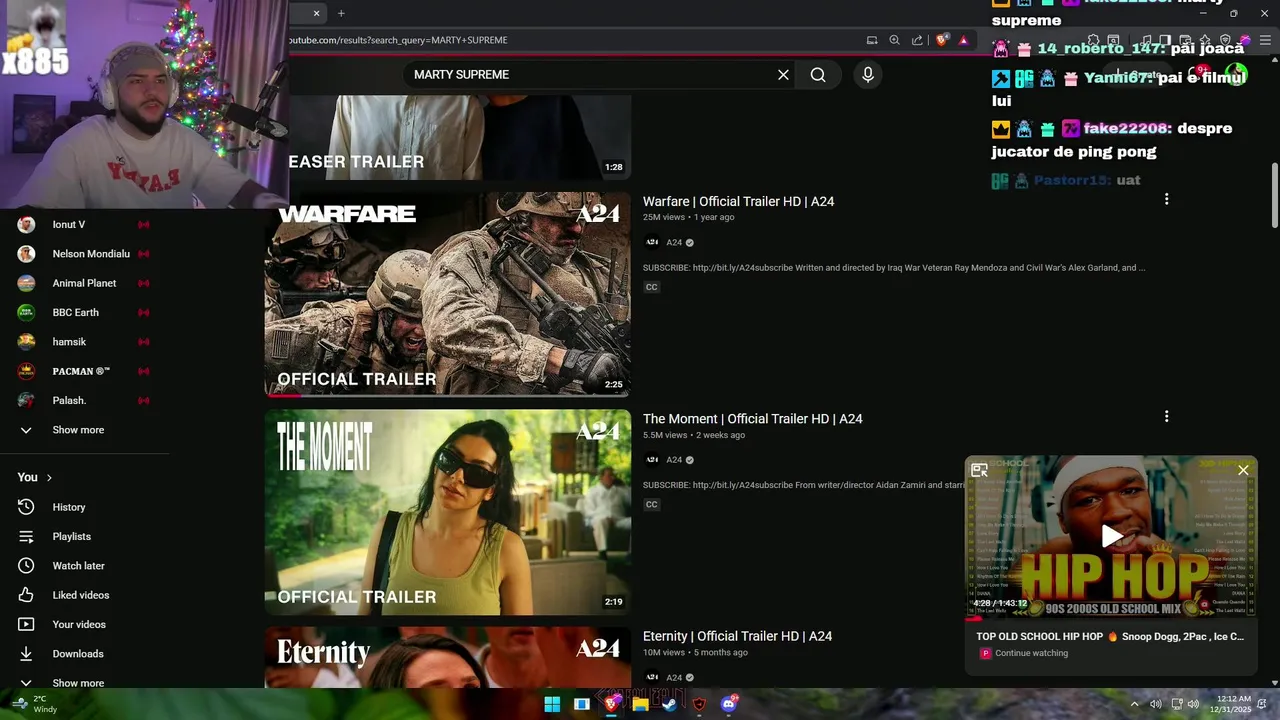Viewport: 1280px width, 720px height.
Task: Open Task View on the taskbar
Action: click(582, 704)
